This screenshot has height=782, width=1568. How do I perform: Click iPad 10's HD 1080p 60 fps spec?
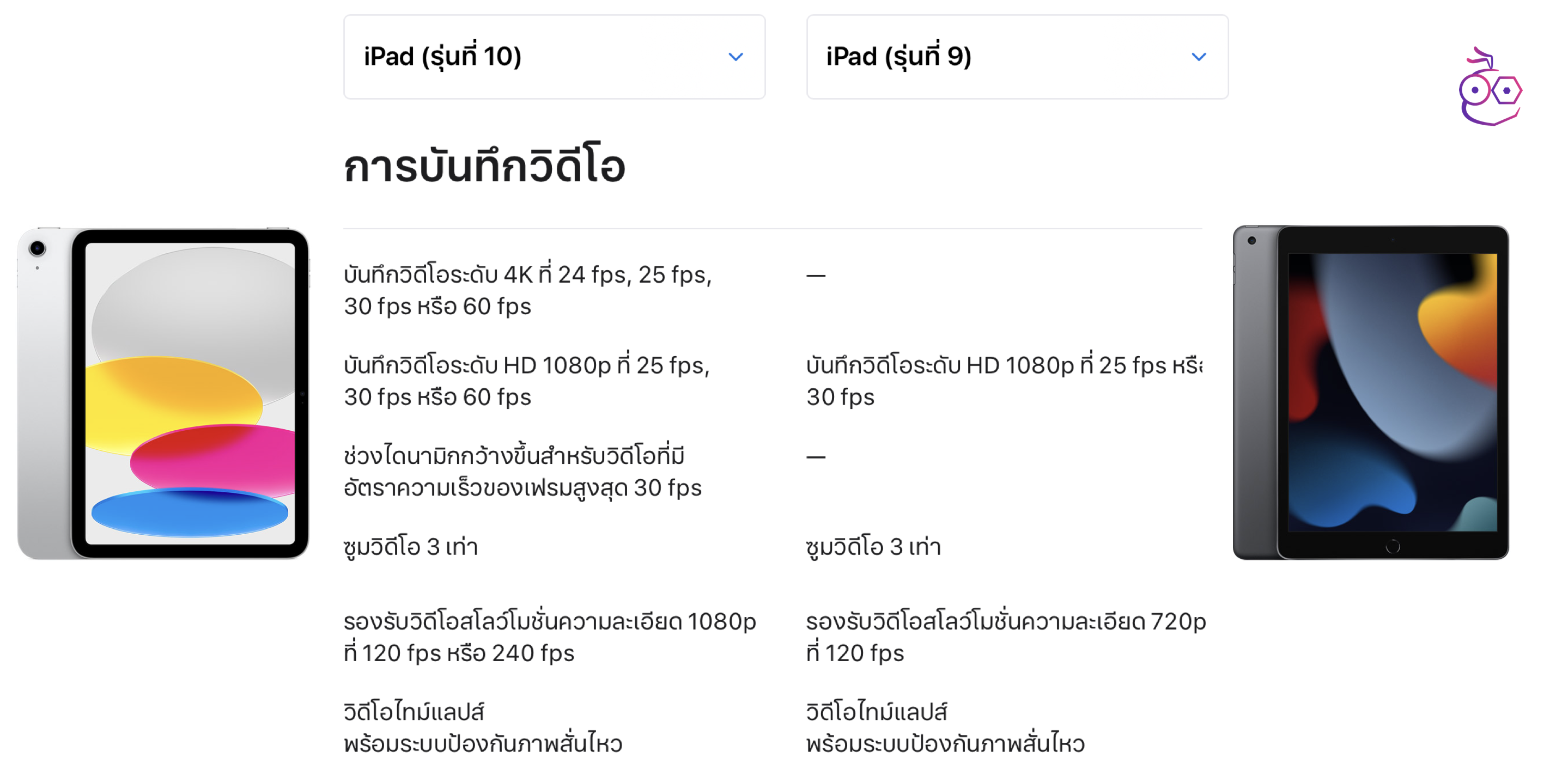pyautogui.click(x=526, y=381)
